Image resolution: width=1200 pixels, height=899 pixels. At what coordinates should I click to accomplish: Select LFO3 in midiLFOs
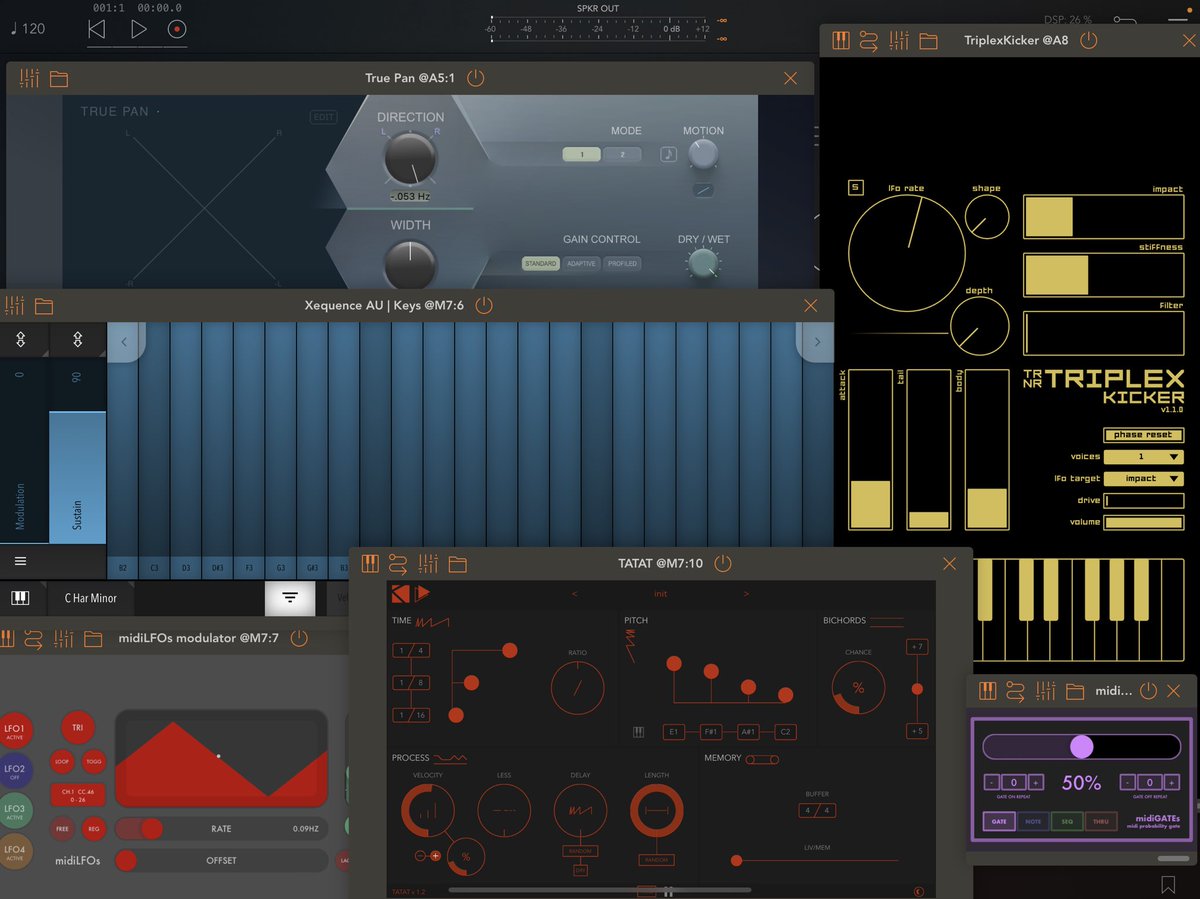[15, 811]
